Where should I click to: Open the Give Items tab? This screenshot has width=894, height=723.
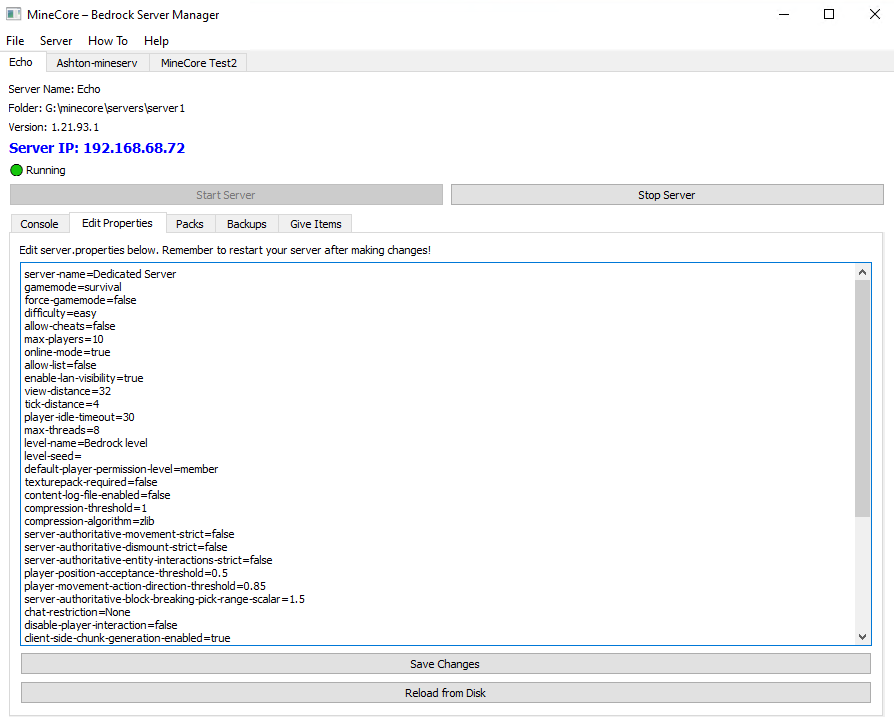click(x=315, y=224)
